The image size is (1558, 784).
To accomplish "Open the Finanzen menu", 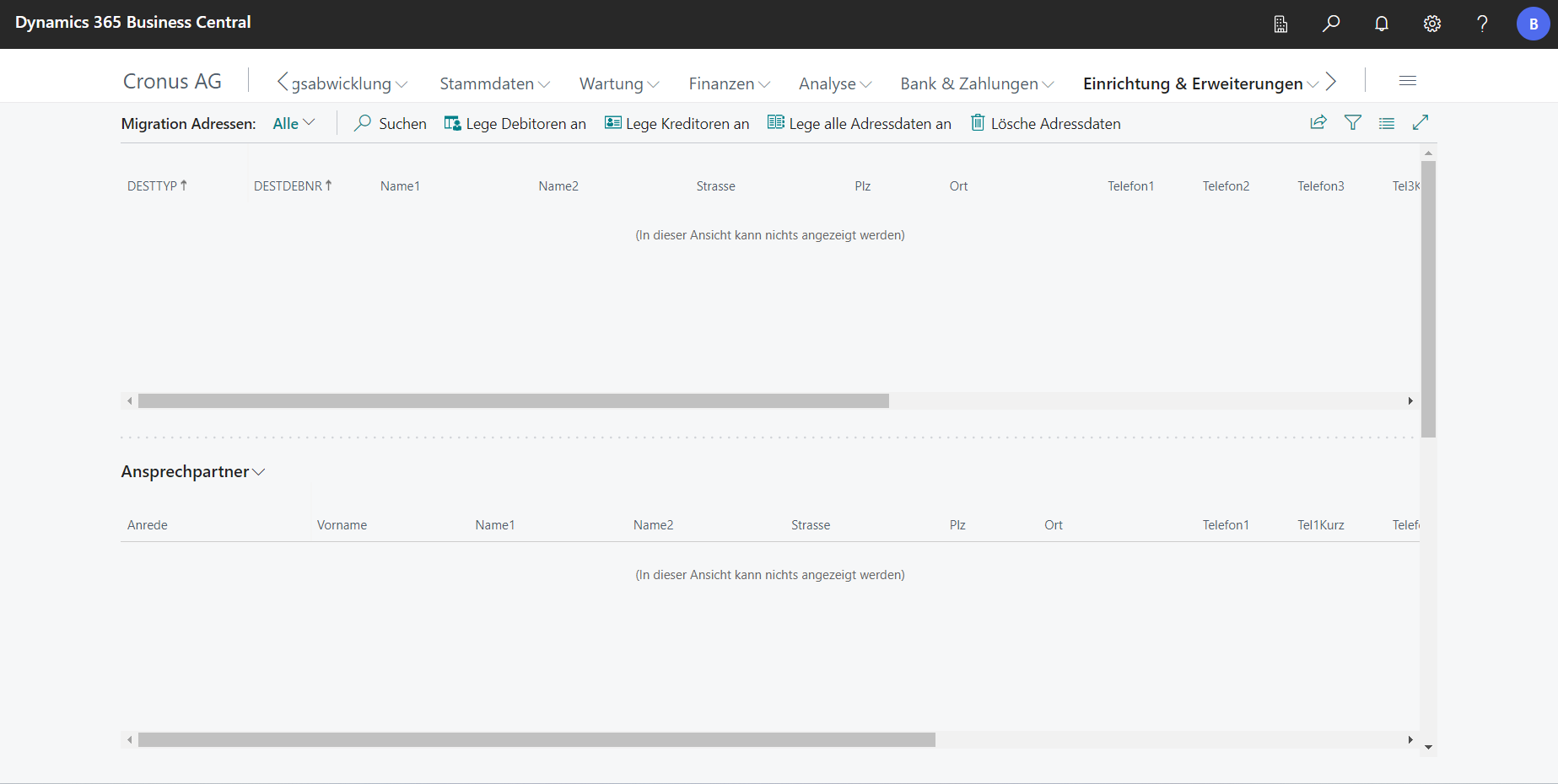I will tap(729, 83).
